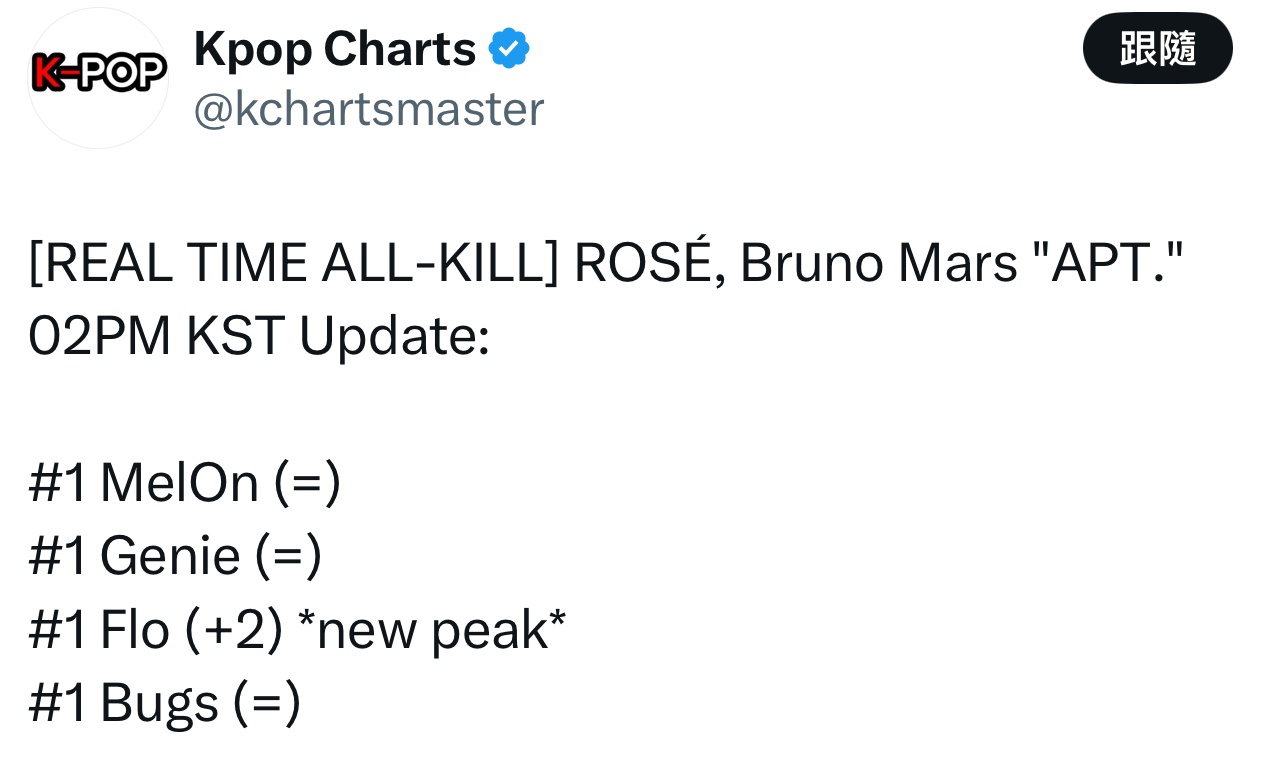Click the [REAL TIME ALL-KILL] tag text
This screenshot has width=1284, height=778.
point(293,264)
